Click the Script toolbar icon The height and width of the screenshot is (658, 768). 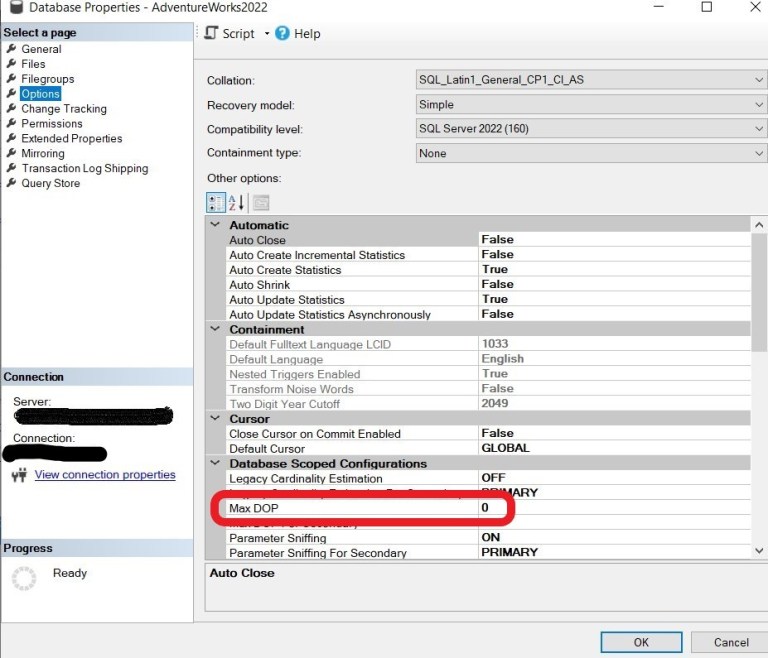[211, 33]
